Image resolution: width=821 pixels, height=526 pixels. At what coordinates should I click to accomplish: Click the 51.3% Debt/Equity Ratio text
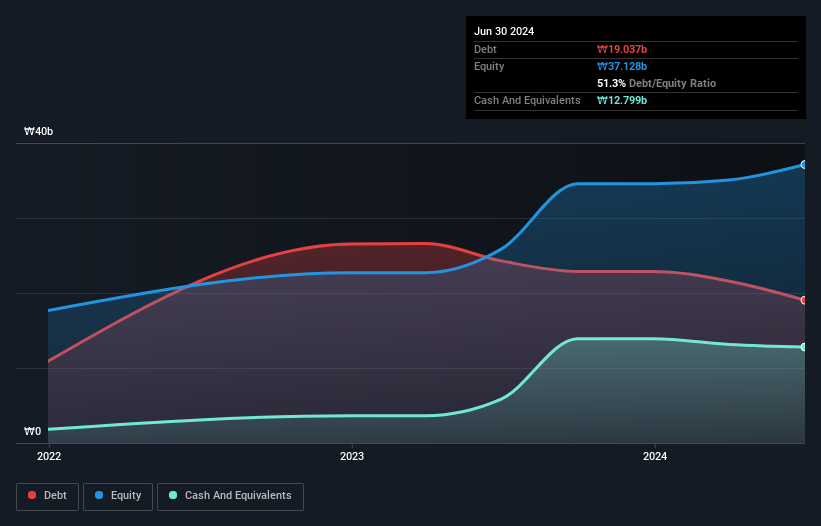click(657, 83)
